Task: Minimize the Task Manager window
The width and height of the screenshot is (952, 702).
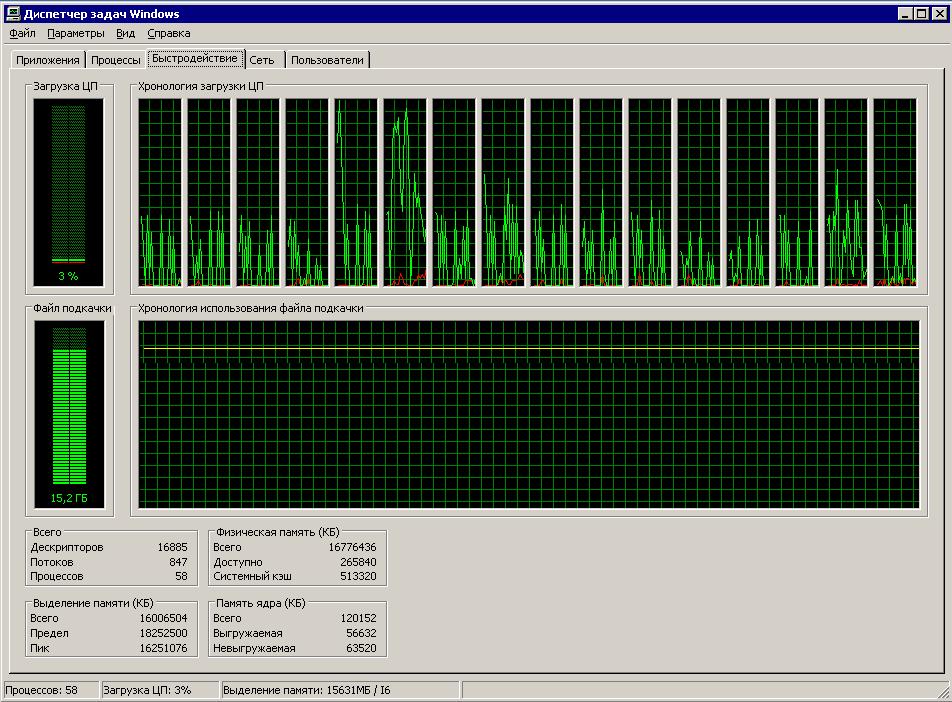Action: pos(905,13)
